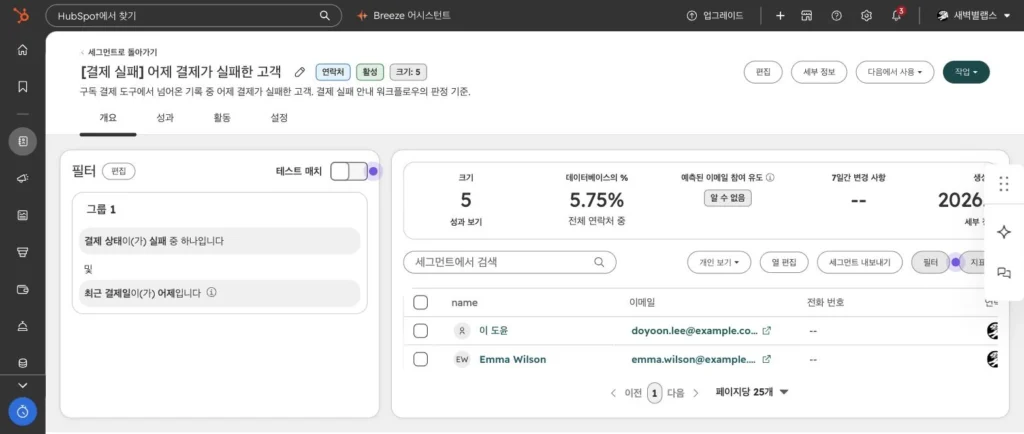Screen dimensions: 1024x434
Task: Switch to the 성과 tab
Action: [165, 118]
